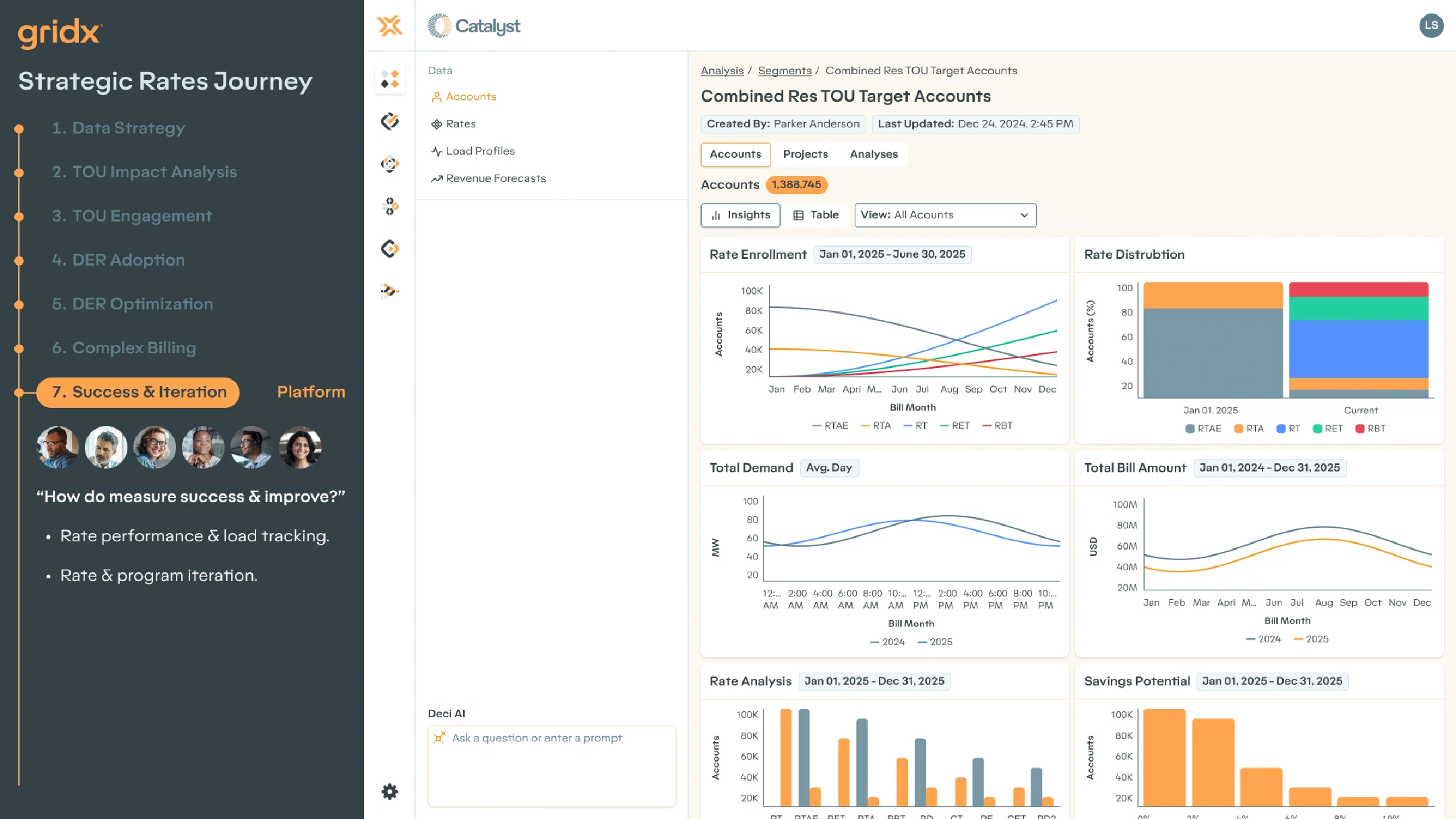The image size is (1456, 819).
Task: Open Revenue Forecasts in Data menu
Action: [495, 179]
